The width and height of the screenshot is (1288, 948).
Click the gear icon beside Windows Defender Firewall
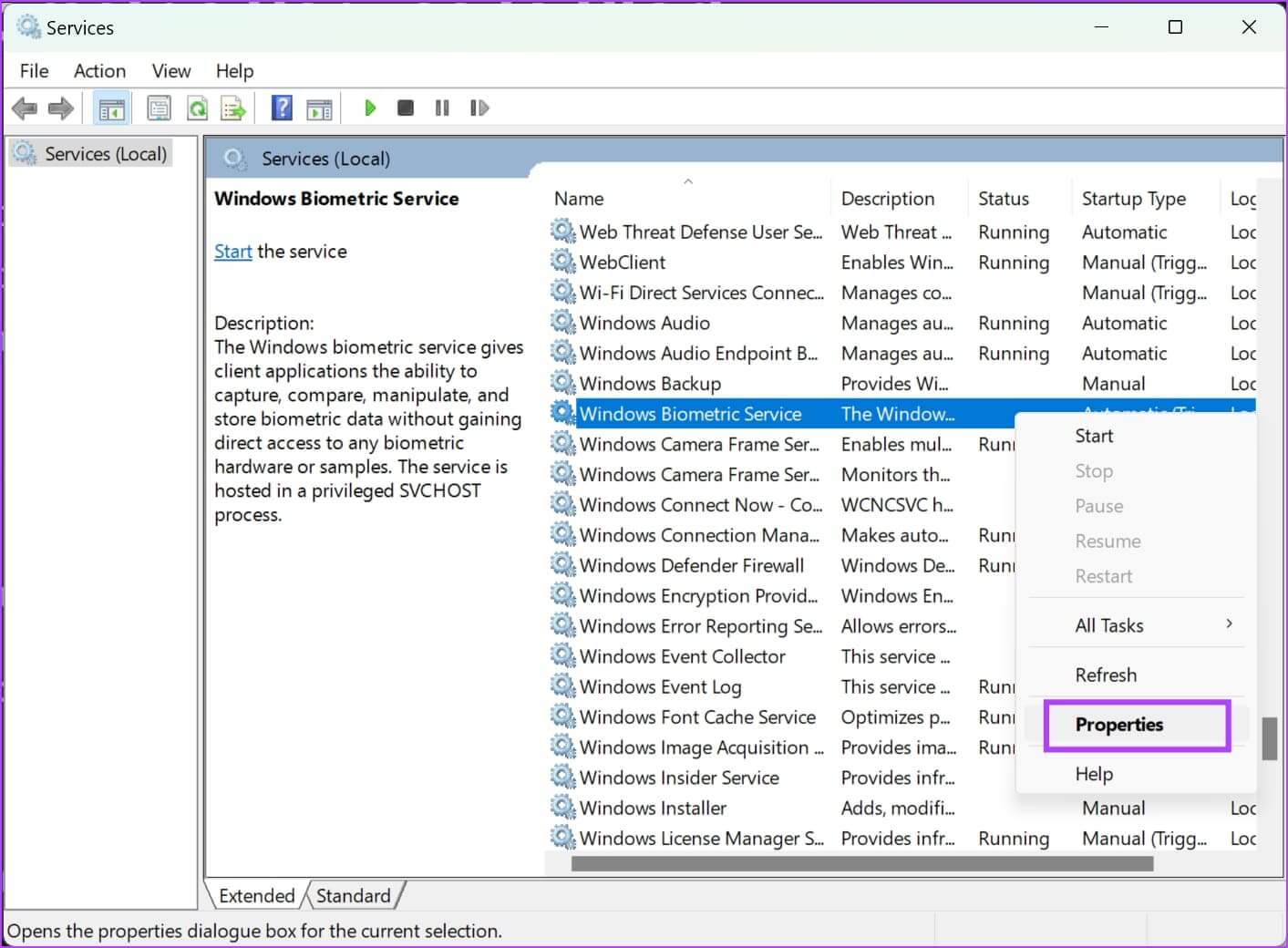coord(563,564)
